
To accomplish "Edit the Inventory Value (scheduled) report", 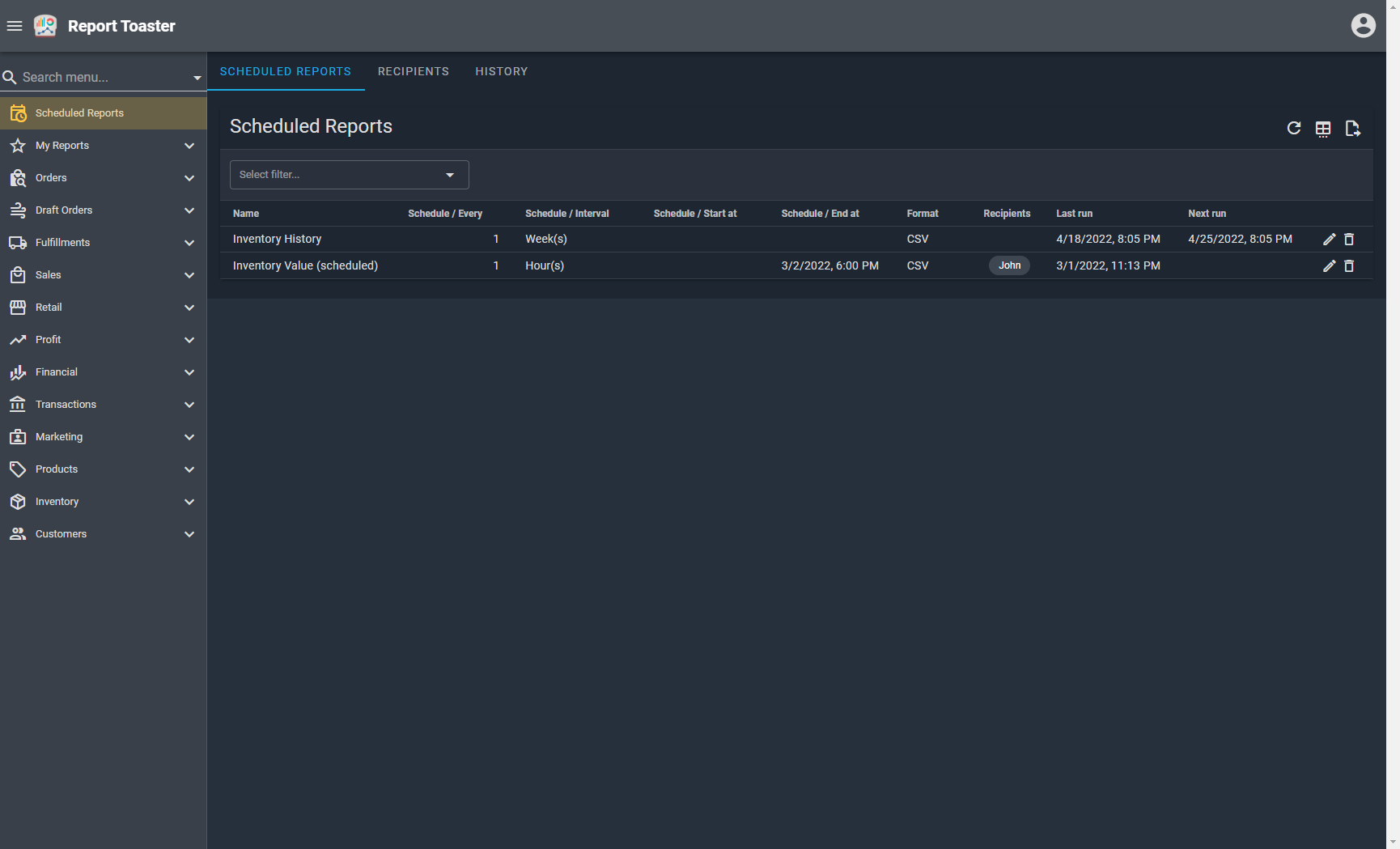I will pyautogui.click(x=1329, y=266).
